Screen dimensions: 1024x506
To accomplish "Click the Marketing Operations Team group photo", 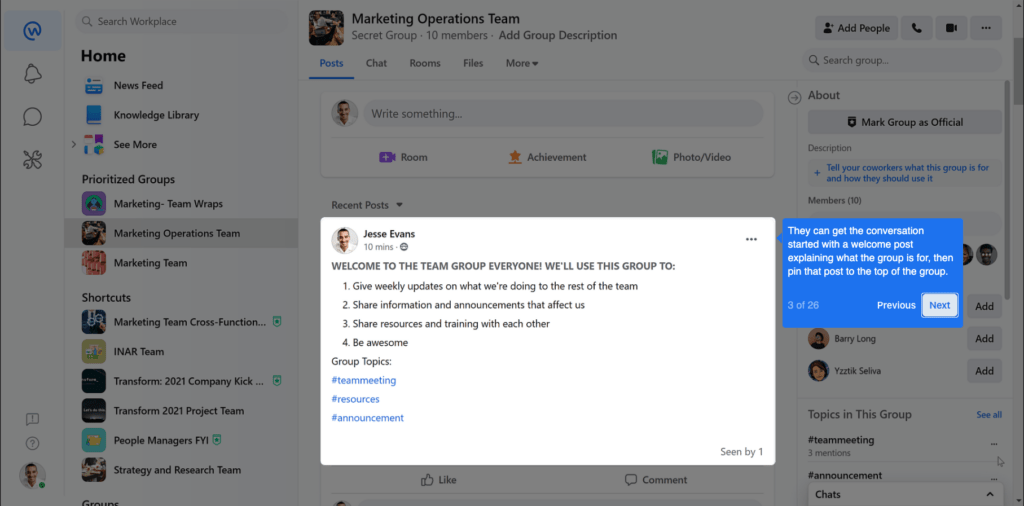I will pos(326,27).
